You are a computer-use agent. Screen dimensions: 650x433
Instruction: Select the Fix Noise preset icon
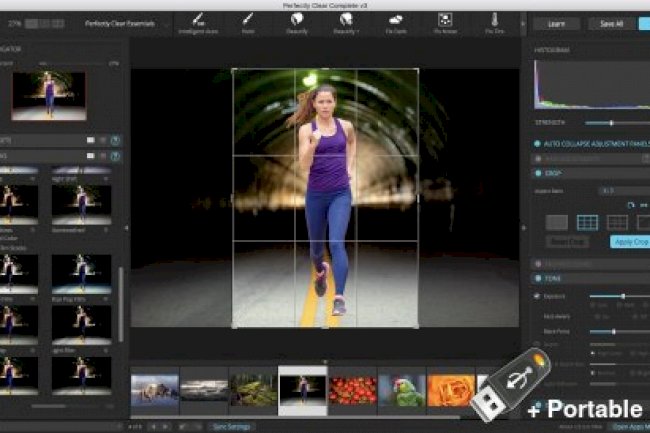point(445,18)
